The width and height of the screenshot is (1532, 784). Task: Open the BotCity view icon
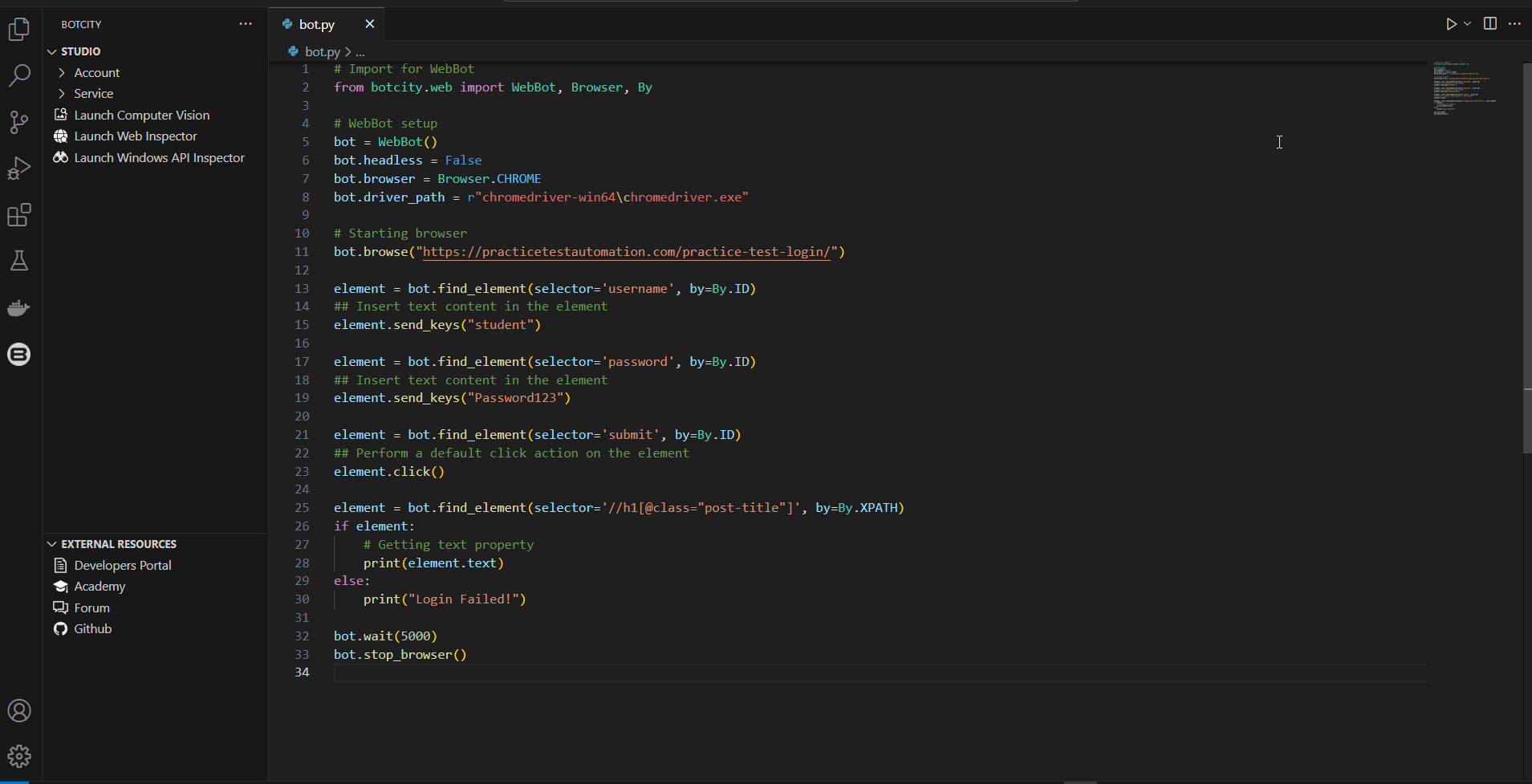pyautogui.click(x=19, y=354)
